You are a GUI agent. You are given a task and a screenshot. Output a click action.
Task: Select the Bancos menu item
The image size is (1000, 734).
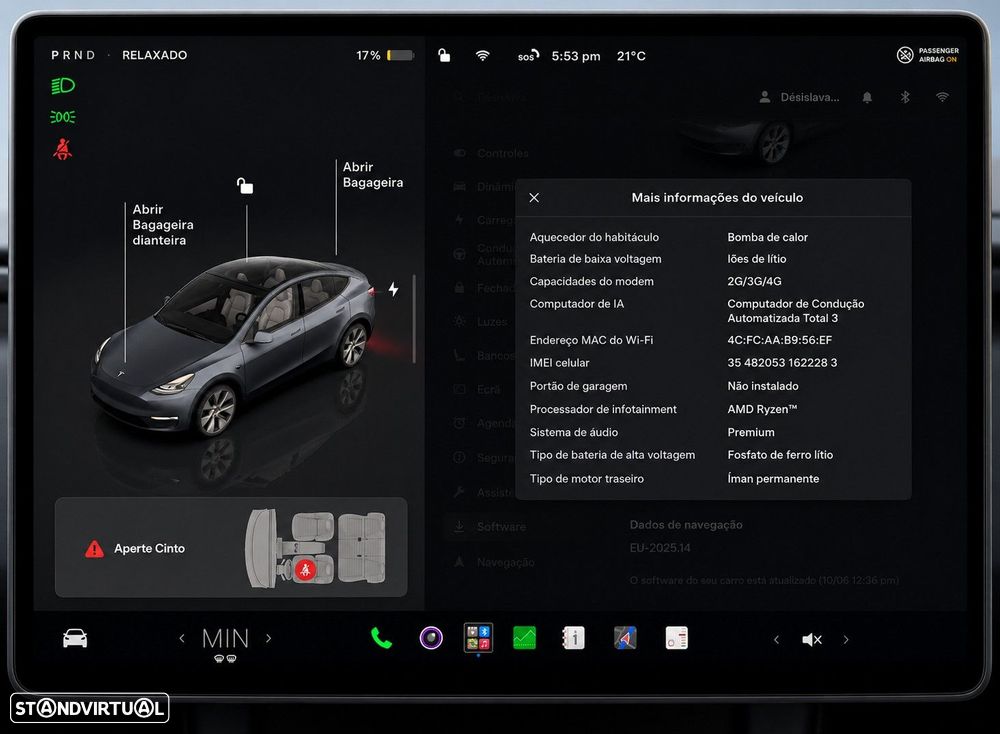click(483, 355)
